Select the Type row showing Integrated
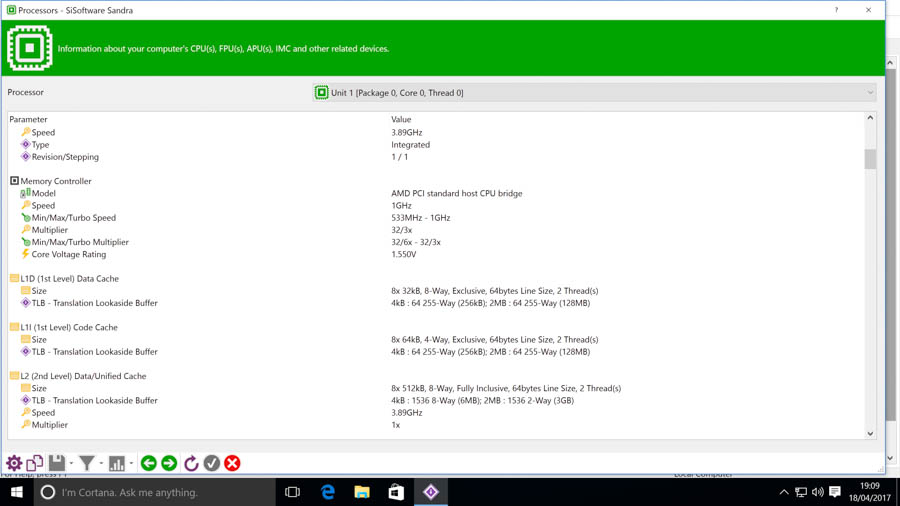Screen dimensions: 900x506 436,145
